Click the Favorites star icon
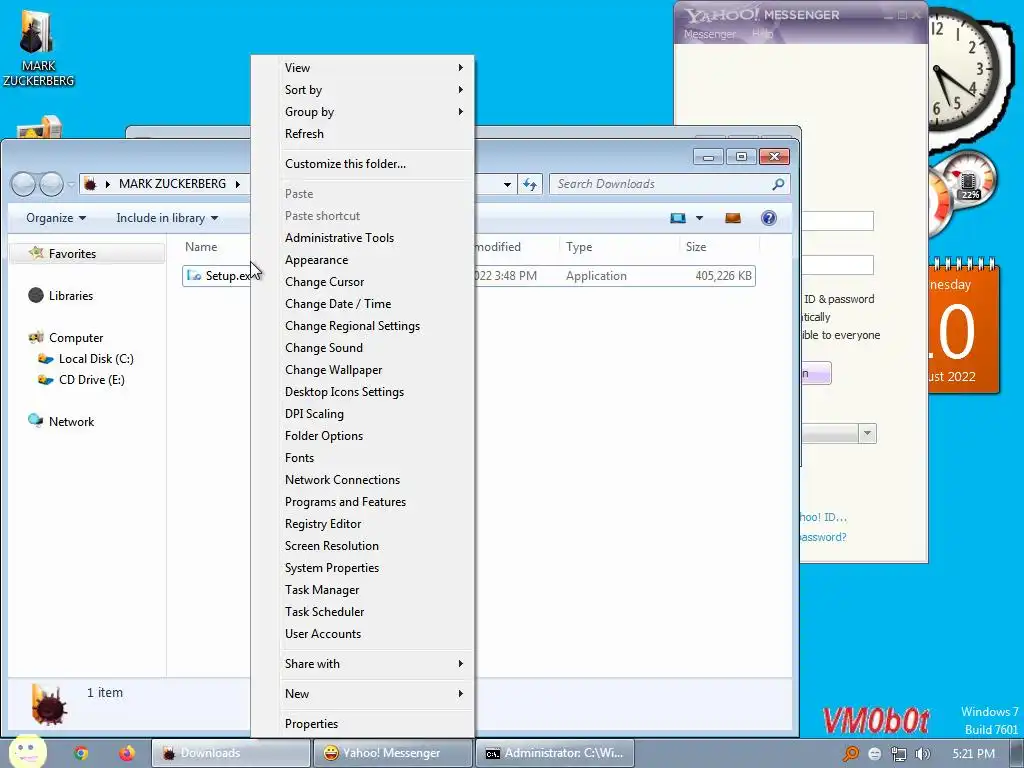 36,253
